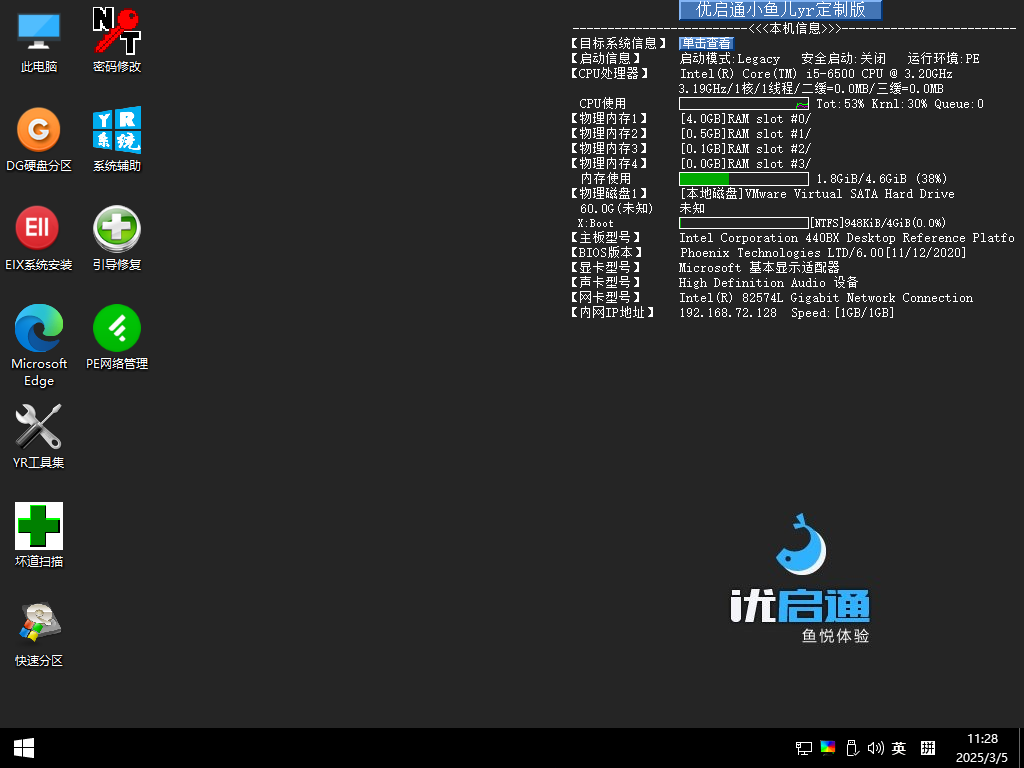
Task: Launch EIX系统安装 installer icon
Action: point(39,239)
